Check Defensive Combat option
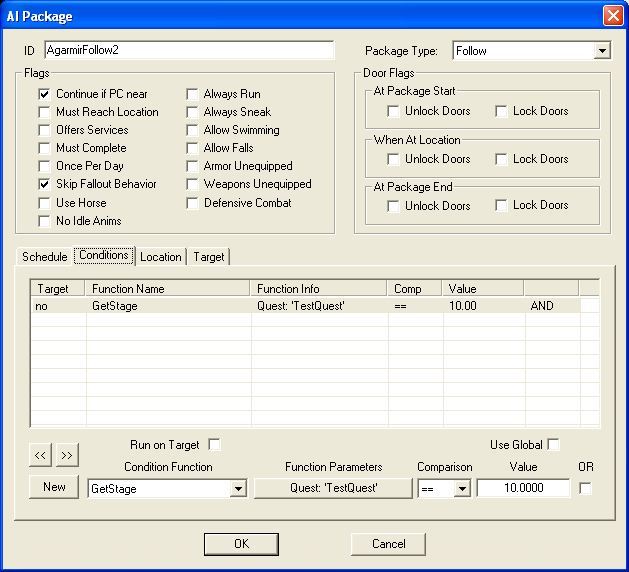This screenshot has height=572, width=629. coord(192,203)
